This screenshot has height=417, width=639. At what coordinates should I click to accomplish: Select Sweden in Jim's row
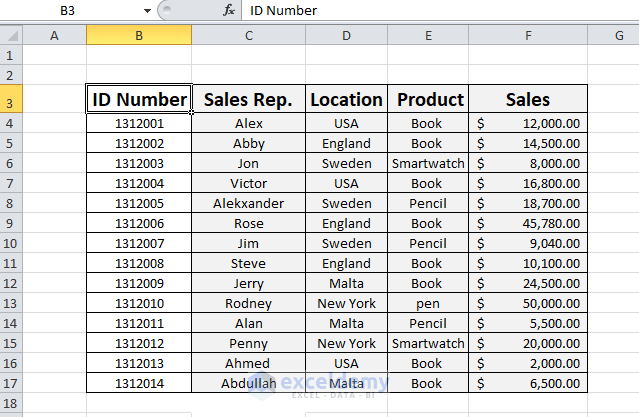click(x=346, y=243)
